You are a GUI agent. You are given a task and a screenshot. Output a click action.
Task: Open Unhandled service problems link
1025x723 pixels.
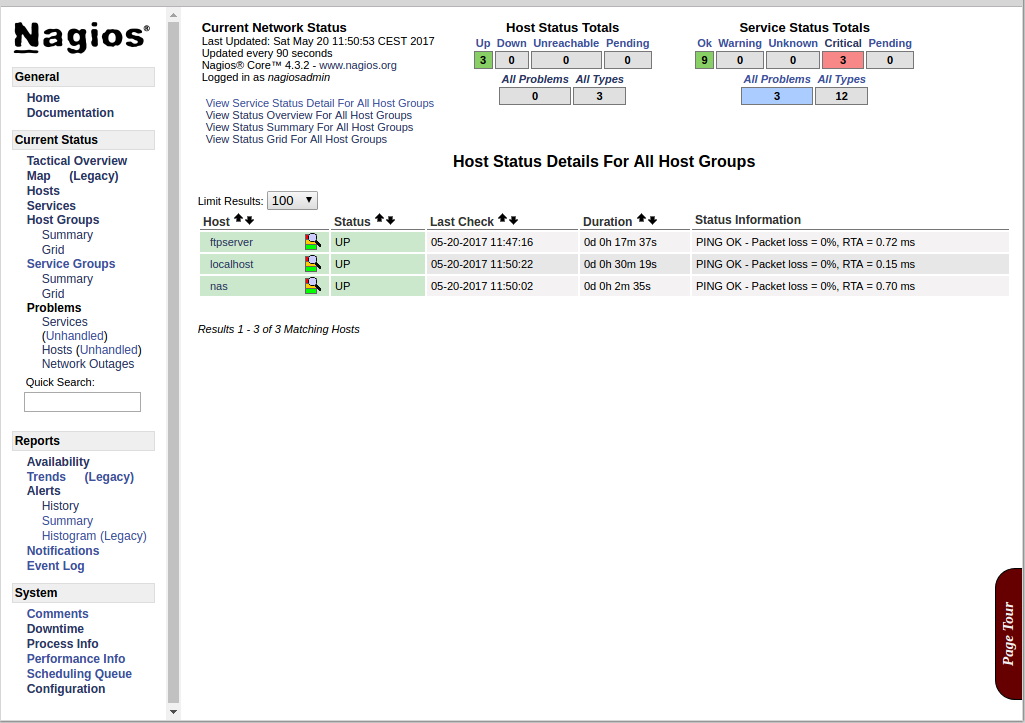(x=75, y=336)
